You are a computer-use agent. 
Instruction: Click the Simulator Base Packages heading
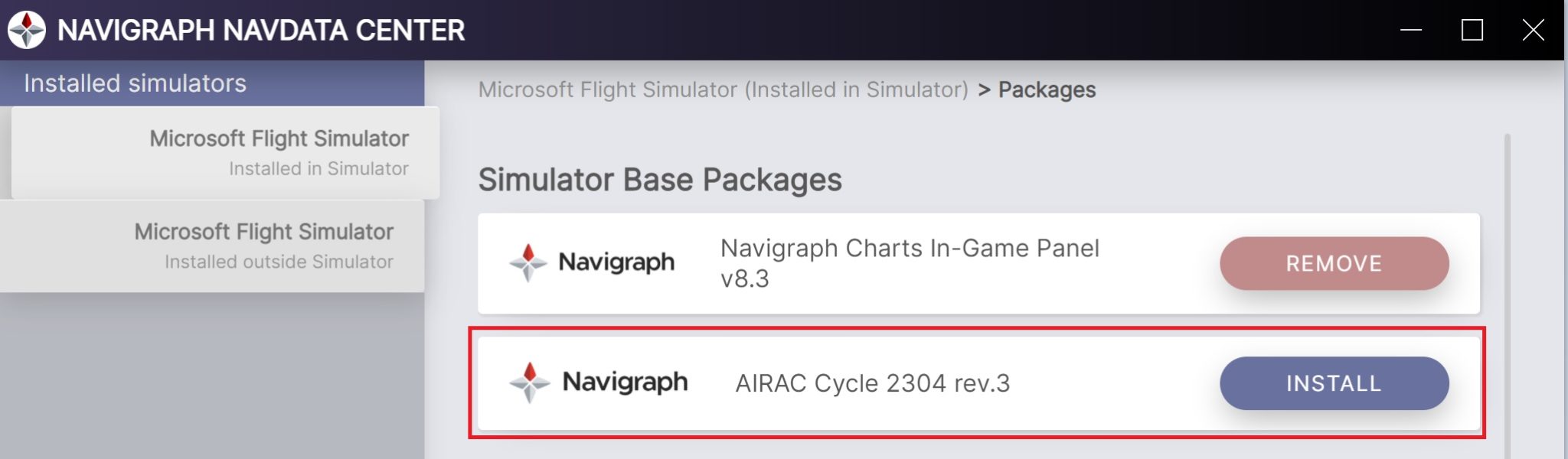coord(660,180)
